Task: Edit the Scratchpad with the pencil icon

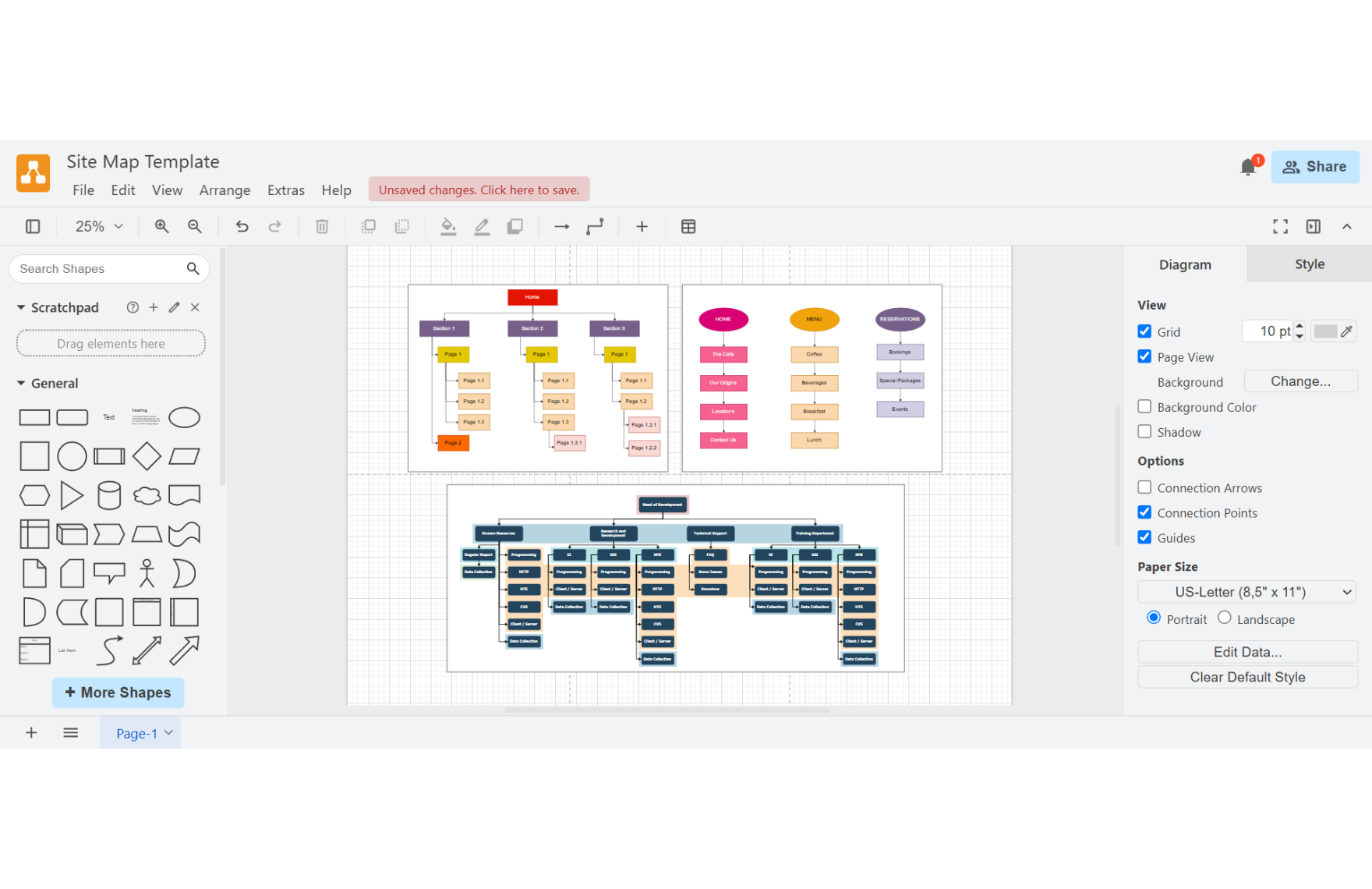Action: (x=175, y=307)
